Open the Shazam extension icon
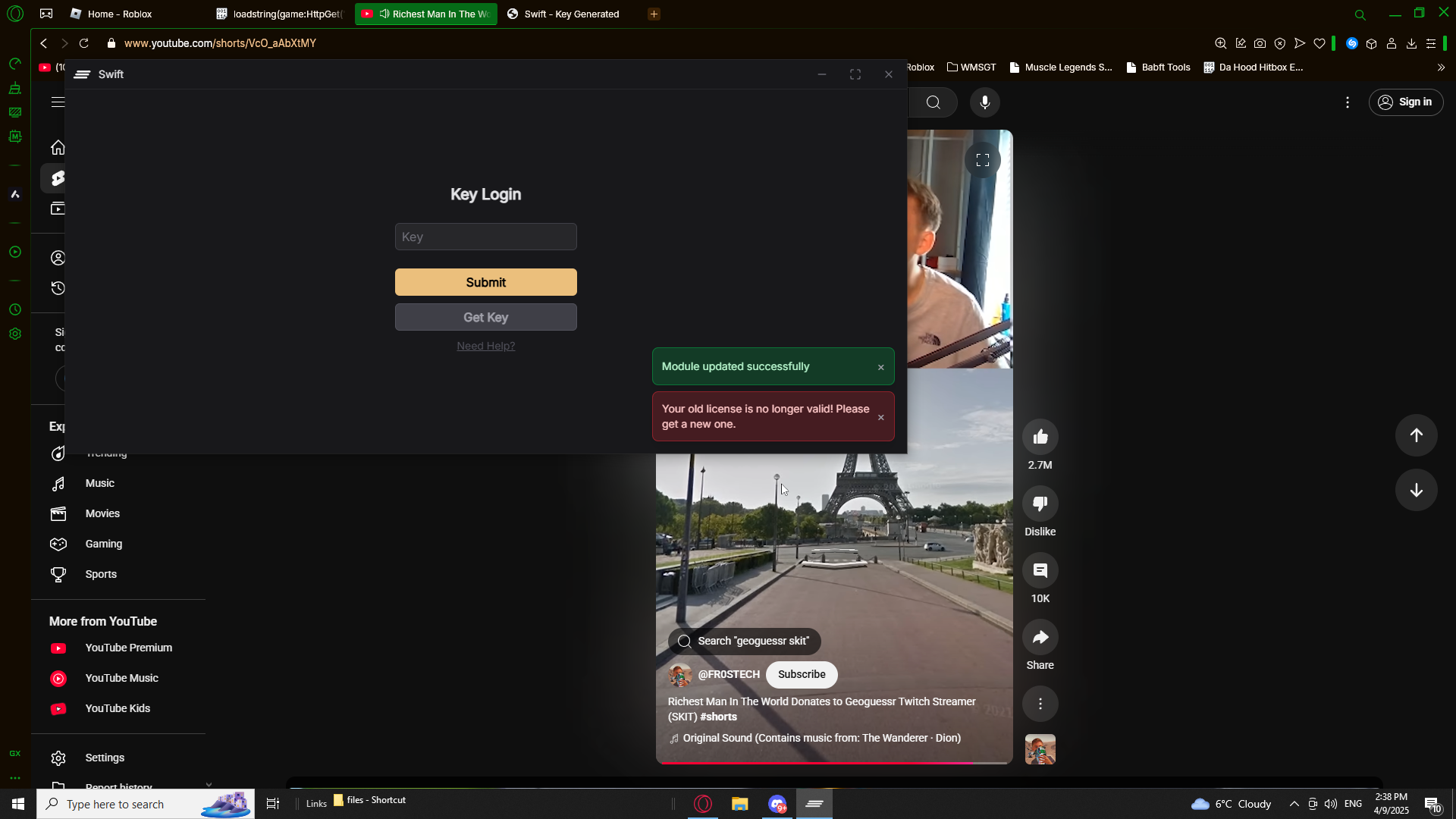1456x819 pixels. 1352,43
